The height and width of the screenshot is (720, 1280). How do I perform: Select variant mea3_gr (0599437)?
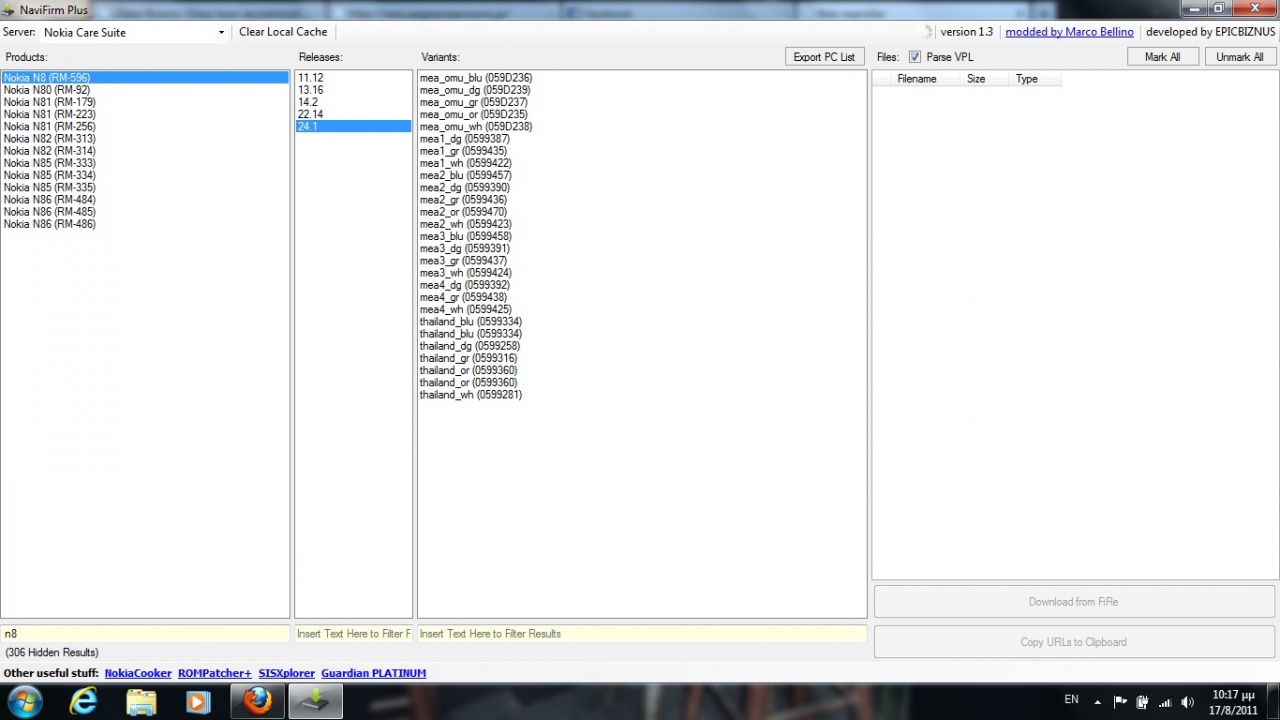click(642, 260)
